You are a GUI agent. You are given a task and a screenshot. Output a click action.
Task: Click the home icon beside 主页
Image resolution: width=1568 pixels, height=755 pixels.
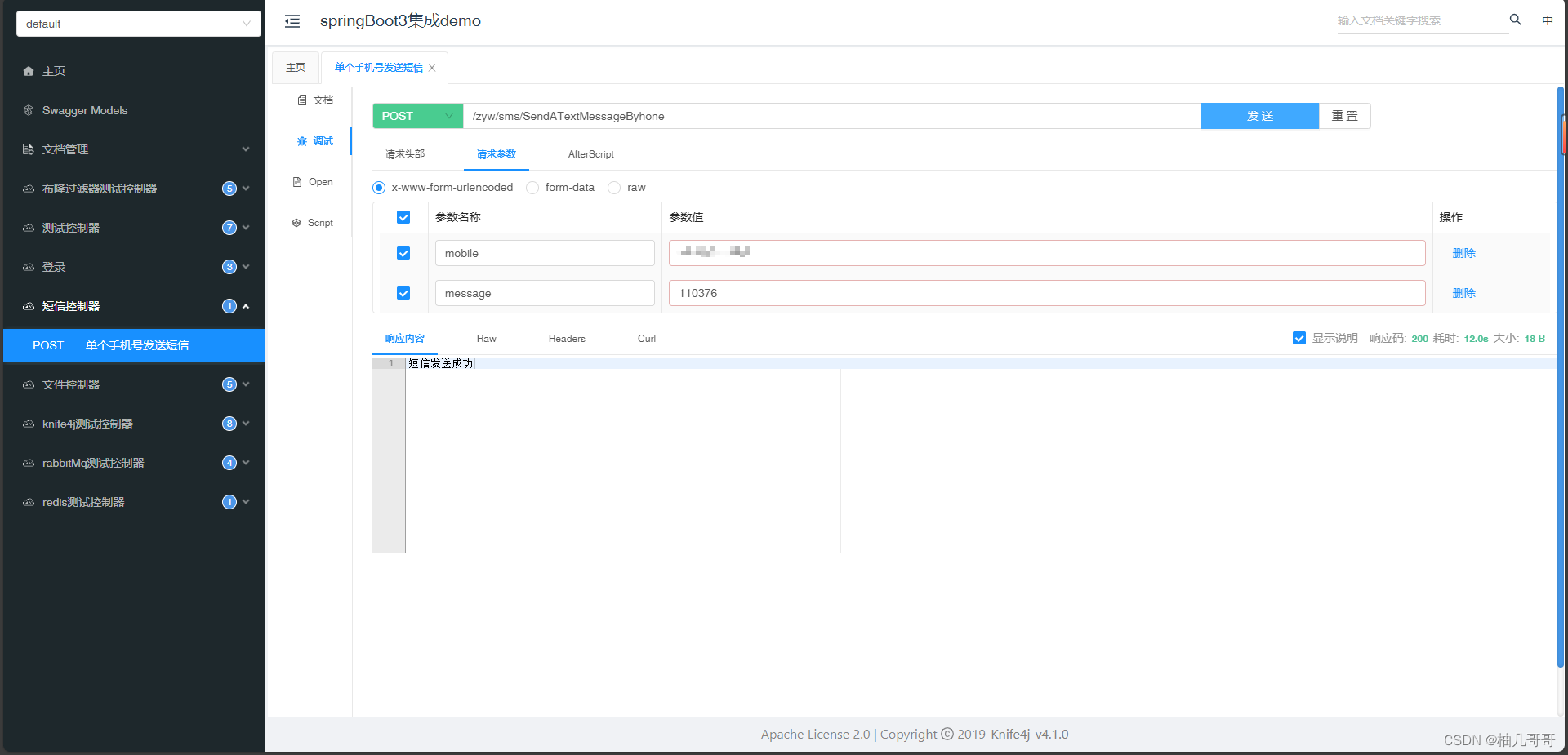point(29,72)
